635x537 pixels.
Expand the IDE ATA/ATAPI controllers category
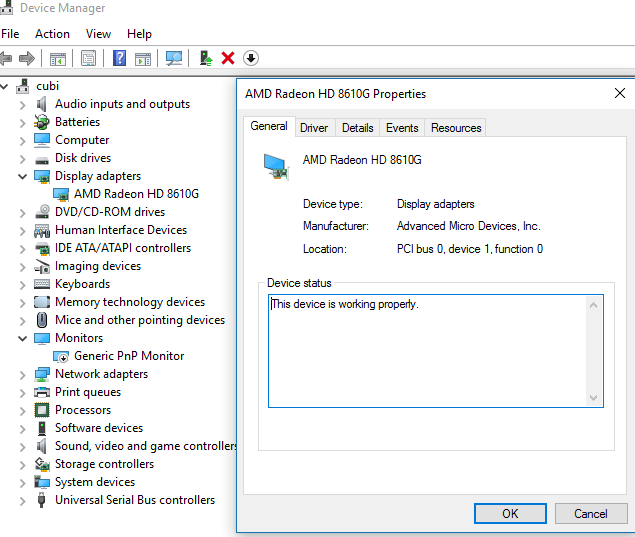23,249
